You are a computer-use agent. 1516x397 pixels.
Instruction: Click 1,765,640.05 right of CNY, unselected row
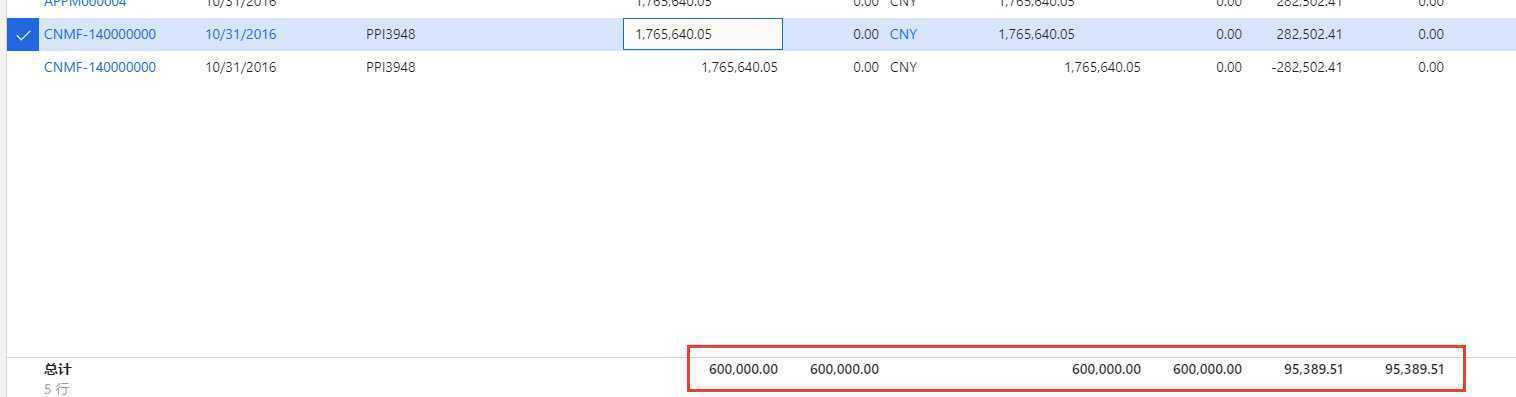pos(1102,67)
